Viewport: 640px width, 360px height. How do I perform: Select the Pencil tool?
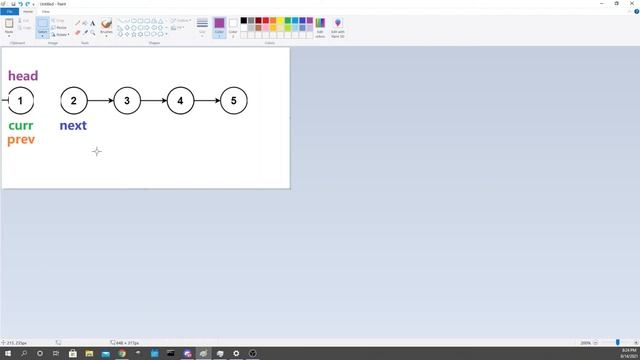click(x=78, y=23)
